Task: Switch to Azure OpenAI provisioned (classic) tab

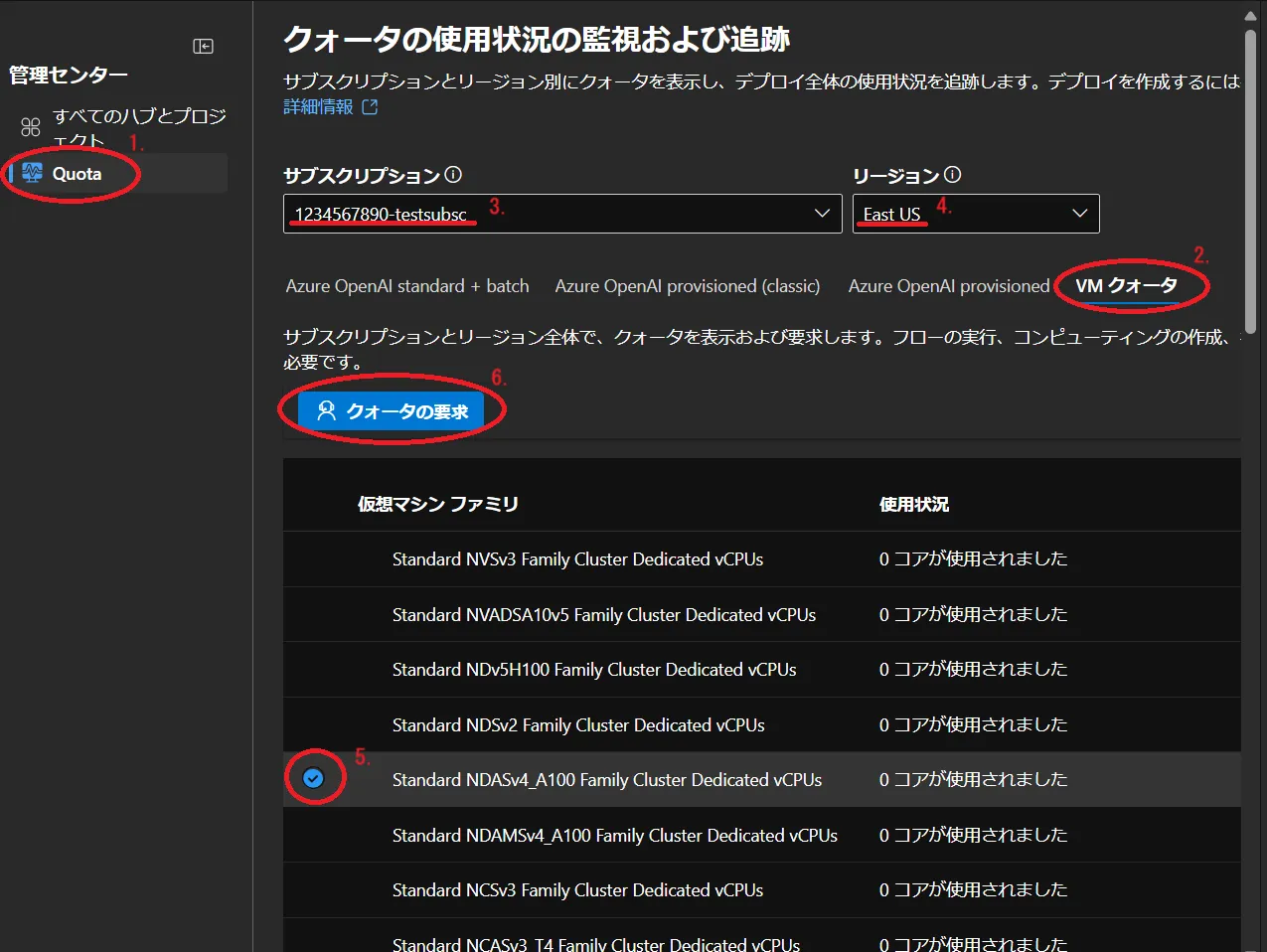Action: [x=687, y=286]
